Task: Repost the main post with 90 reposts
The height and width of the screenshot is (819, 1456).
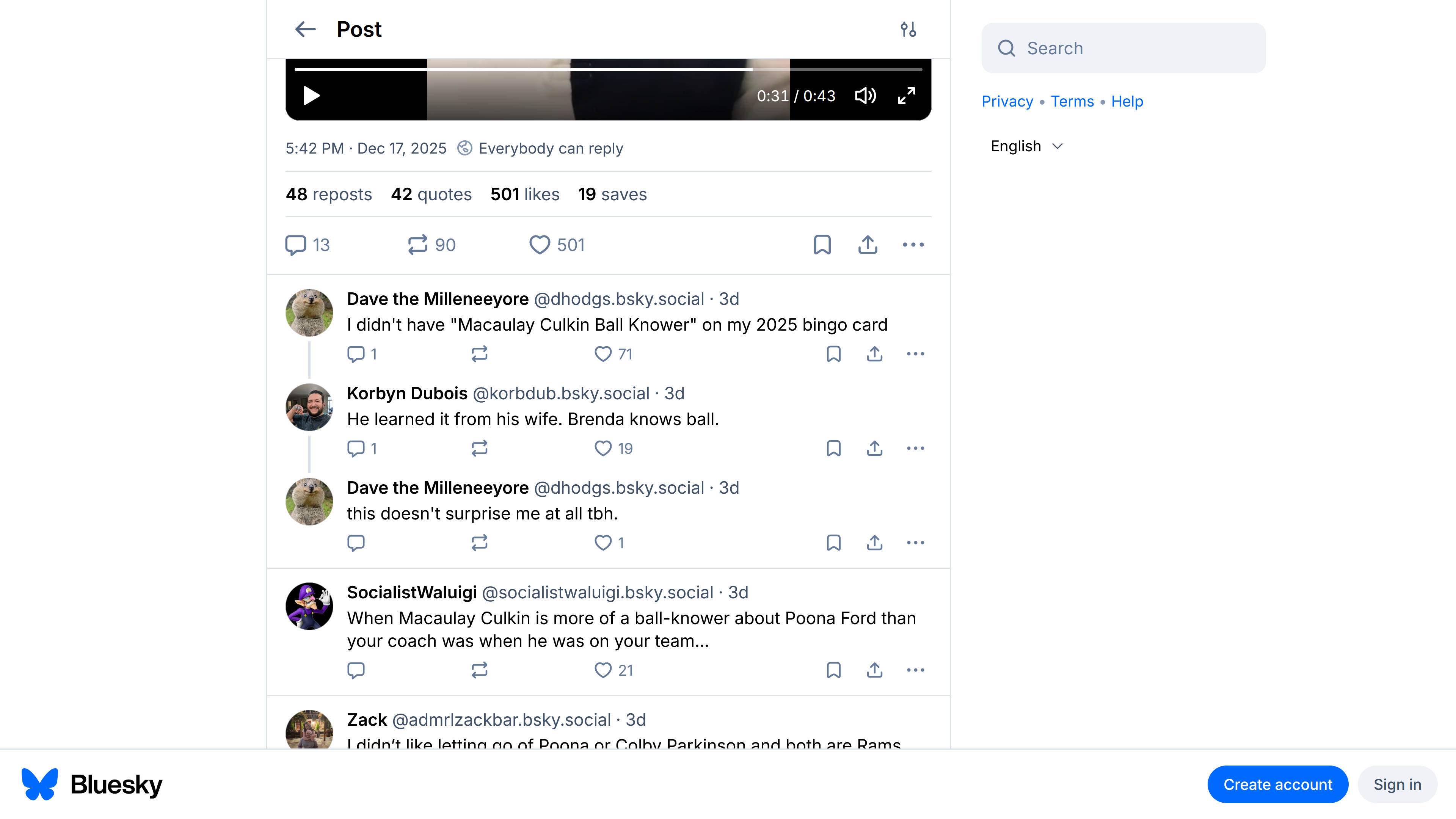Action: (x=418, y=245)
